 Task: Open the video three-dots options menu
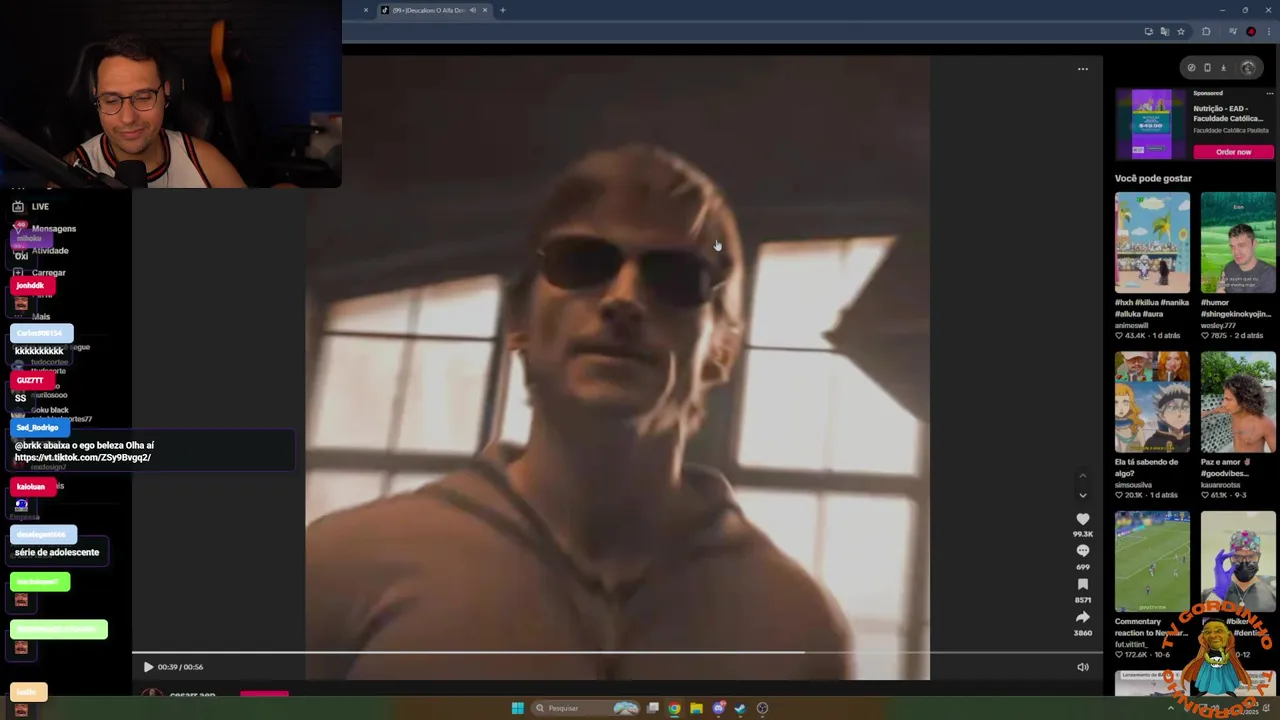[x=1082, y=69]
